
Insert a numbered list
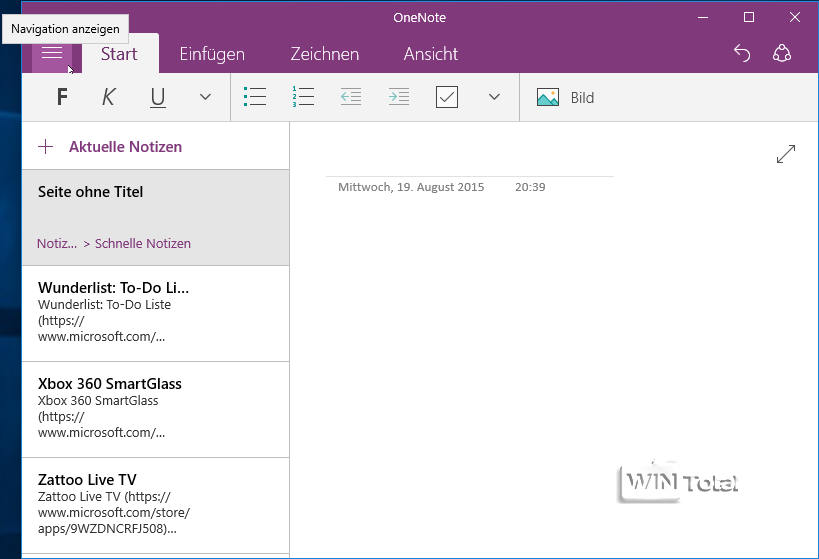tap(303, 97)
